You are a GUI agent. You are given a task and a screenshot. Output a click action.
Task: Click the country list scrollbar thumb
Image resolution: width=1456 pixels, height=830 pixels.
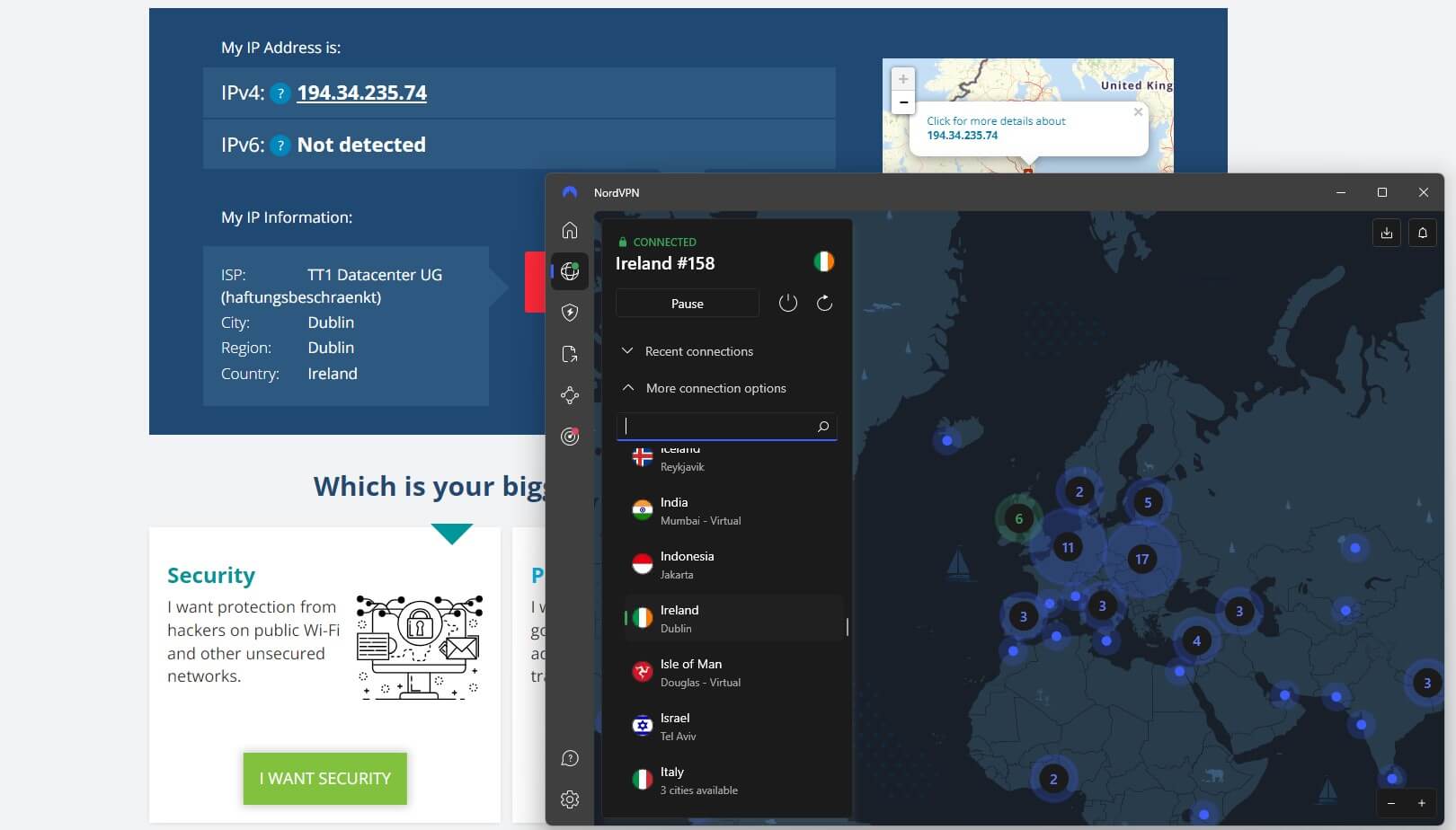tap(847, 626)
